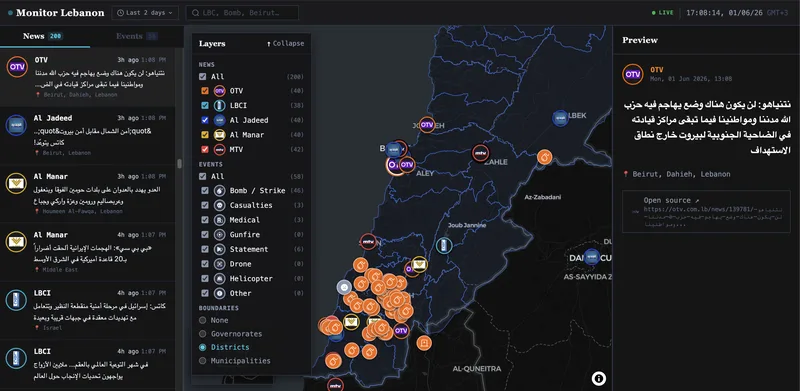Switch to the Events tab

136,36
